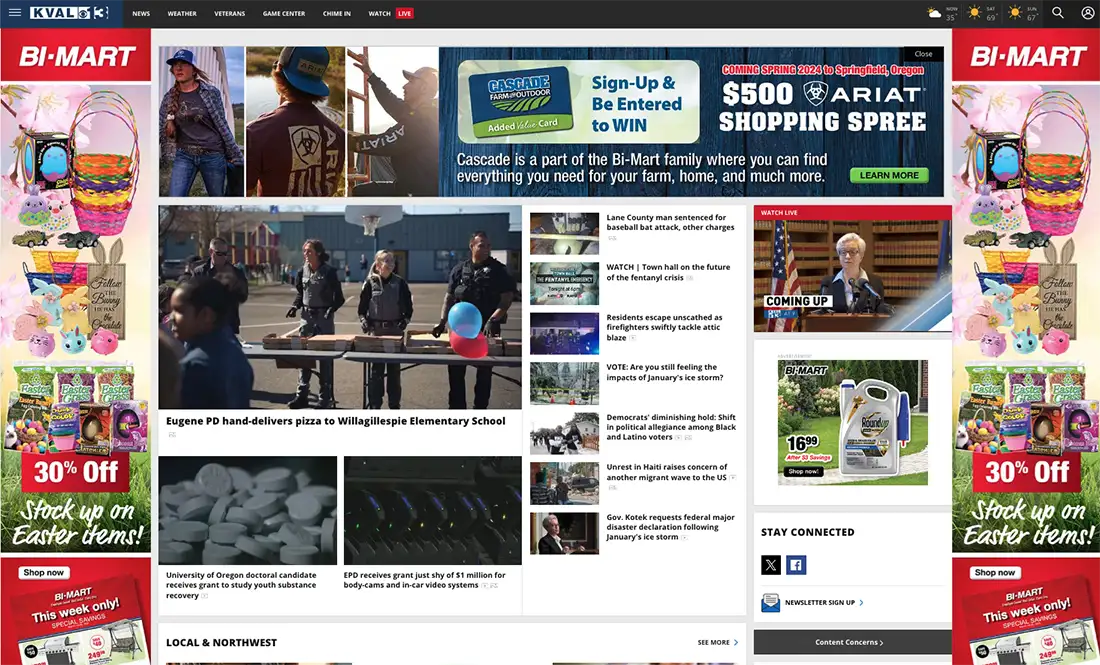Open University of Oregon doctoral candidate story
This screenshot has height=665, width=1100.
coord(241,585)
